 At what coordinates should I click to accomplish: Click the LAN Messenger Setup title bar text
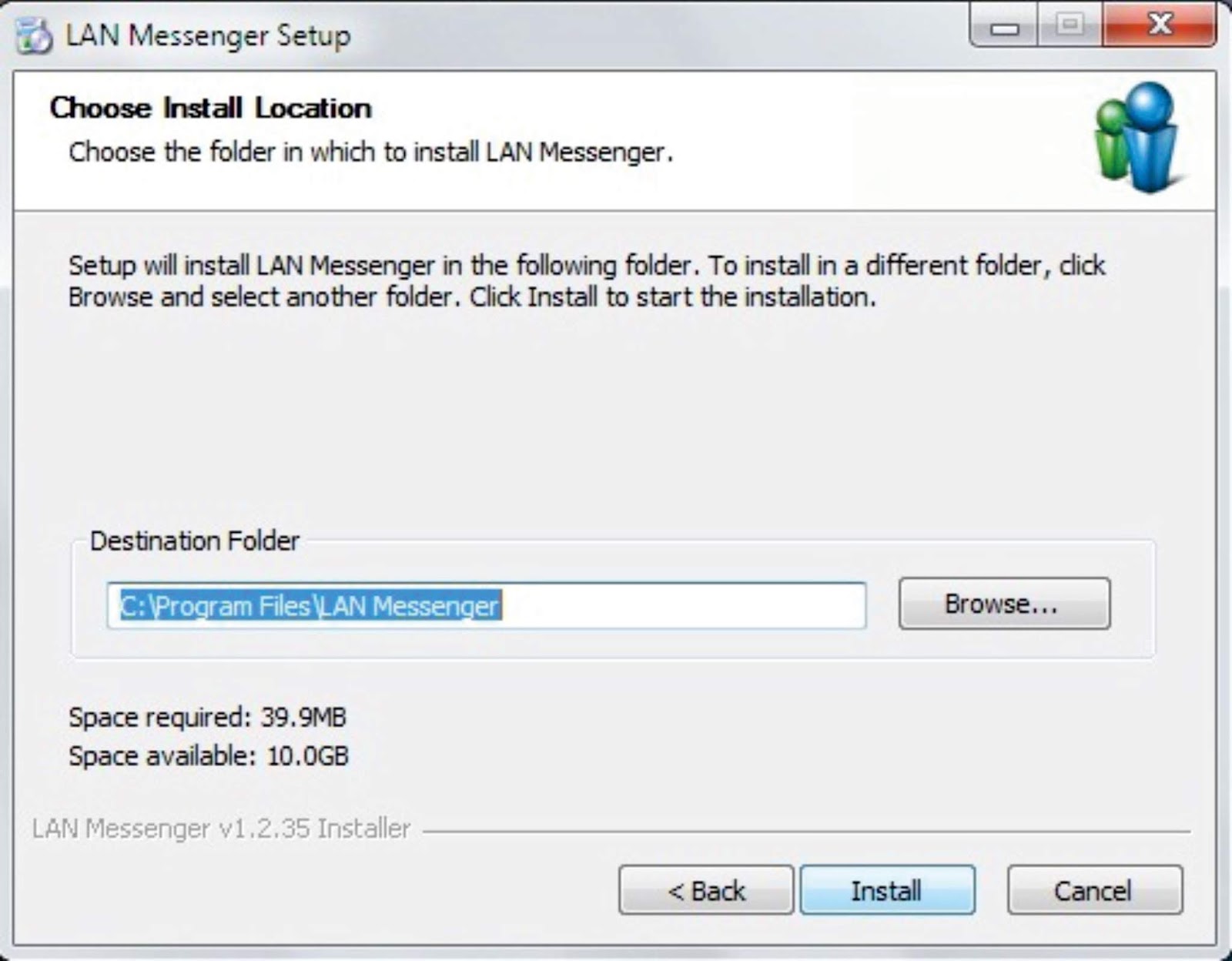coord(206,35)
